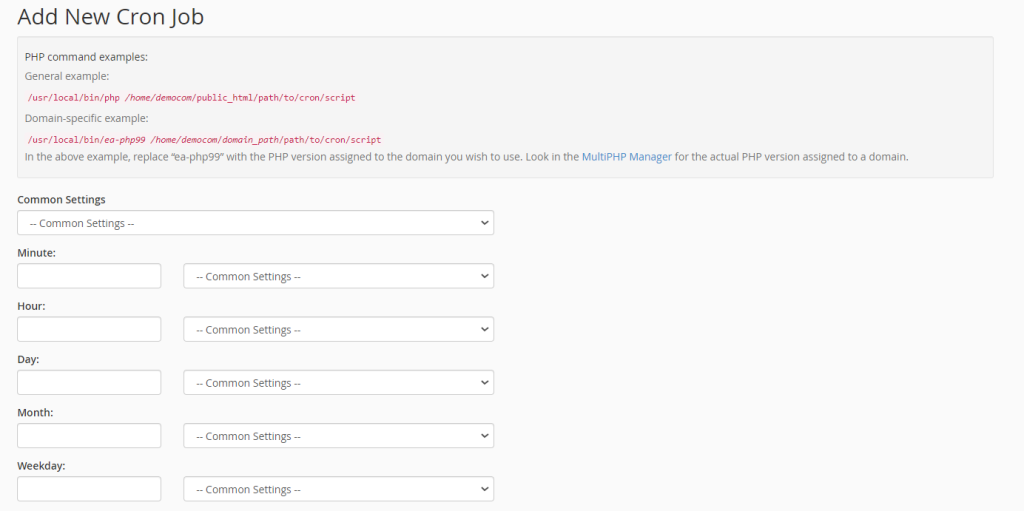Open the Hour row Common Settings dropdown
The image size is (1024, 511).
(338, 330)
